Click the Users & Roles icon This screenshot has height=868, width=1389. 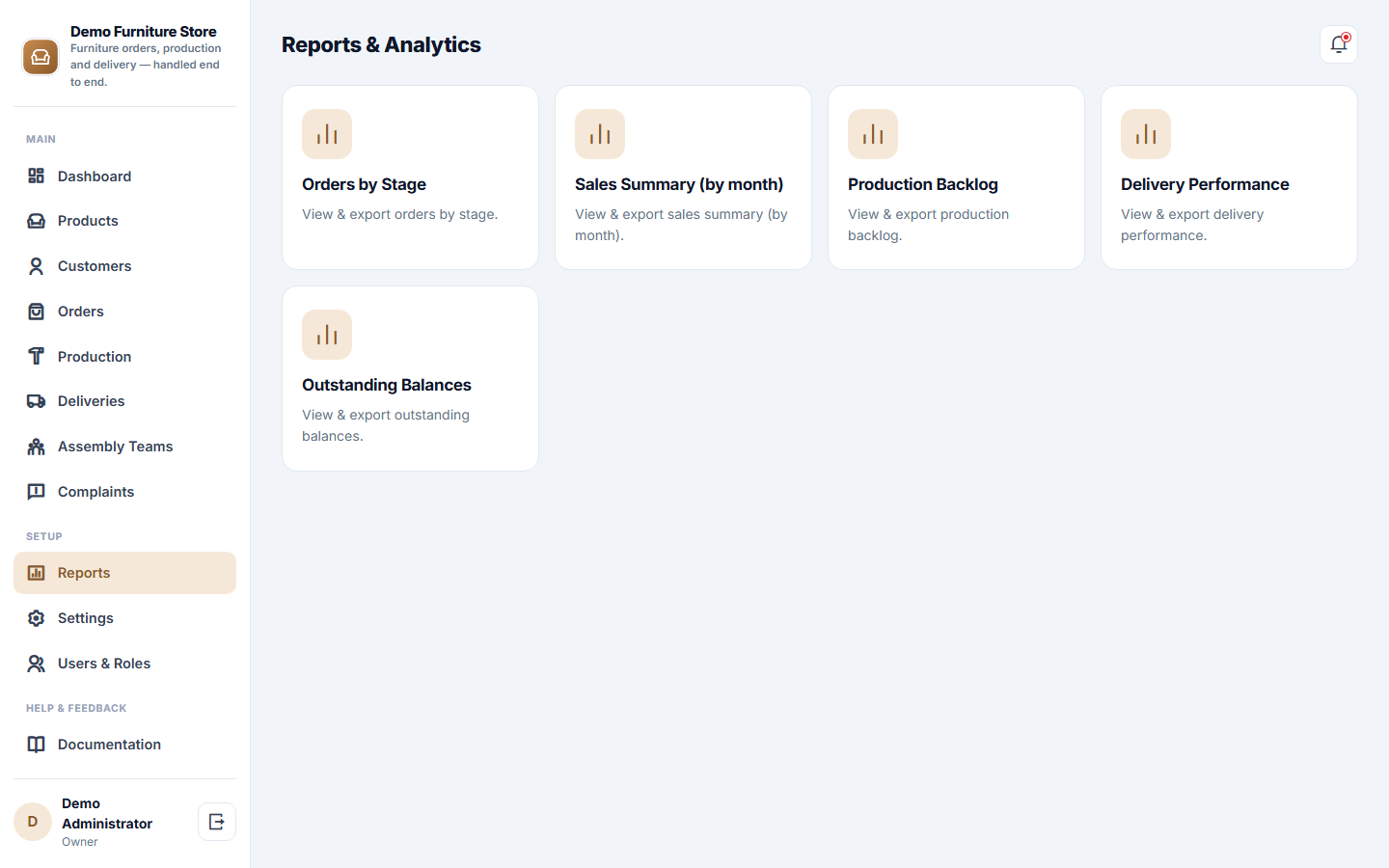(x=37, y=664)
